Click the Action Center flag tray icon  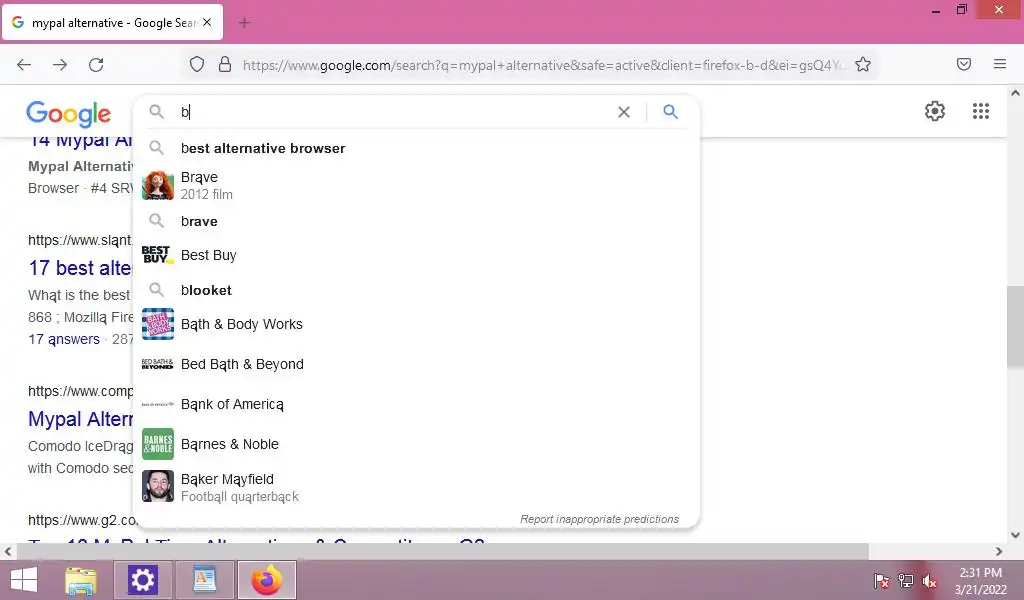[x=882, y=580]
